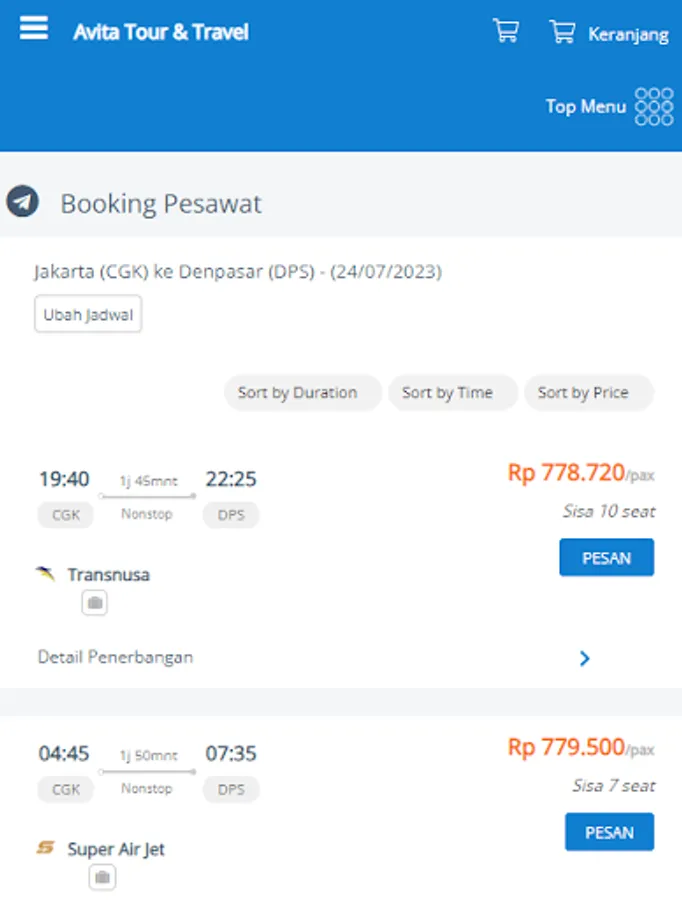This screenshot has width=682, height=900.
Task: Click the baggage icon under Super Air Jet
Action: (101, 878)
